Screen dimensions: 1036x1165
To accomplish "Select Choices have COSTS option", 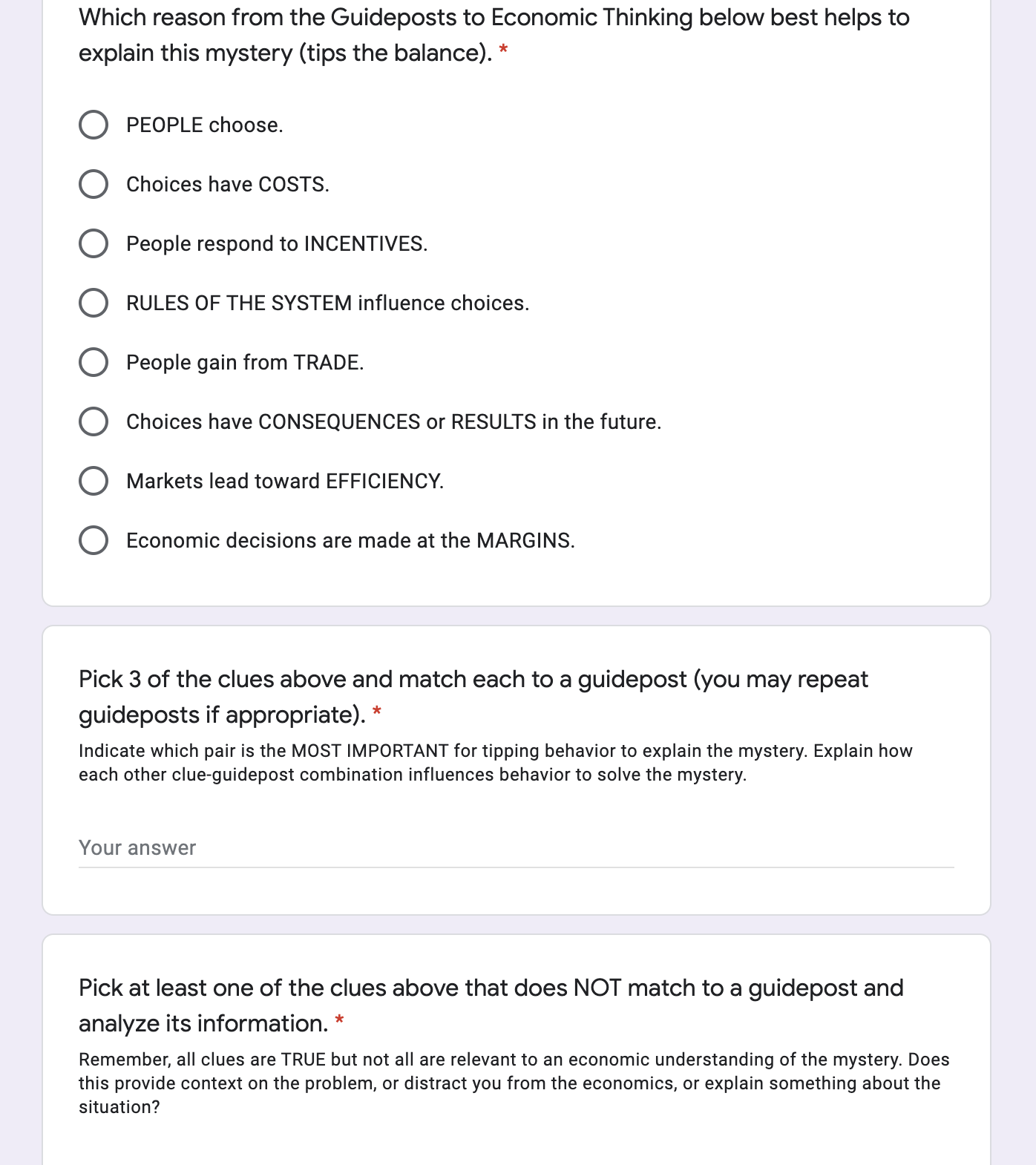I will click(x=94, y=184).
